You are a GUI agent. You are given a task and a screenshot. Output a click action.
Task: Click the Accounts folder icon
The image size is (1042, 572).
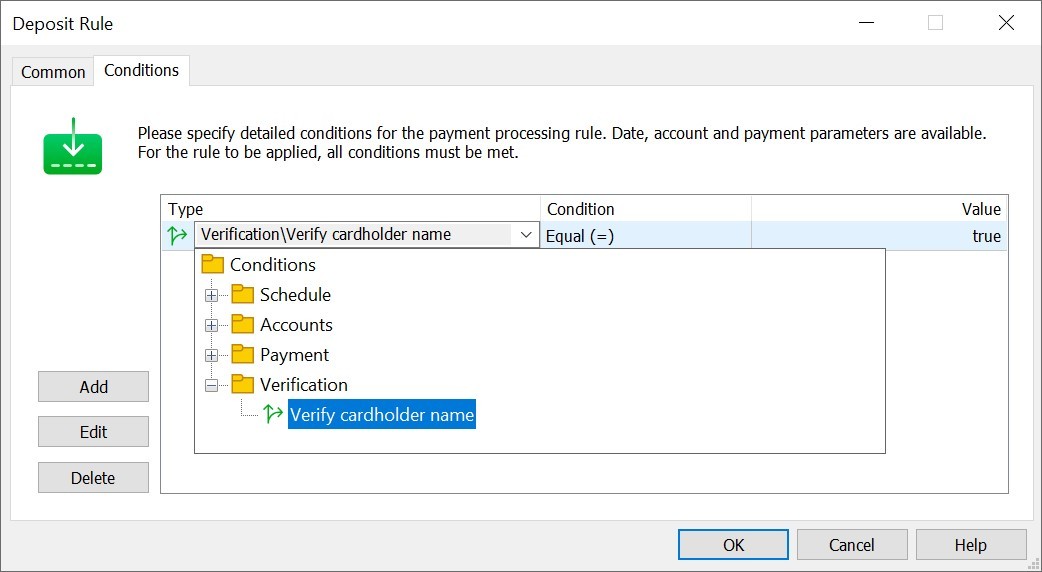(x=242, y=325)
